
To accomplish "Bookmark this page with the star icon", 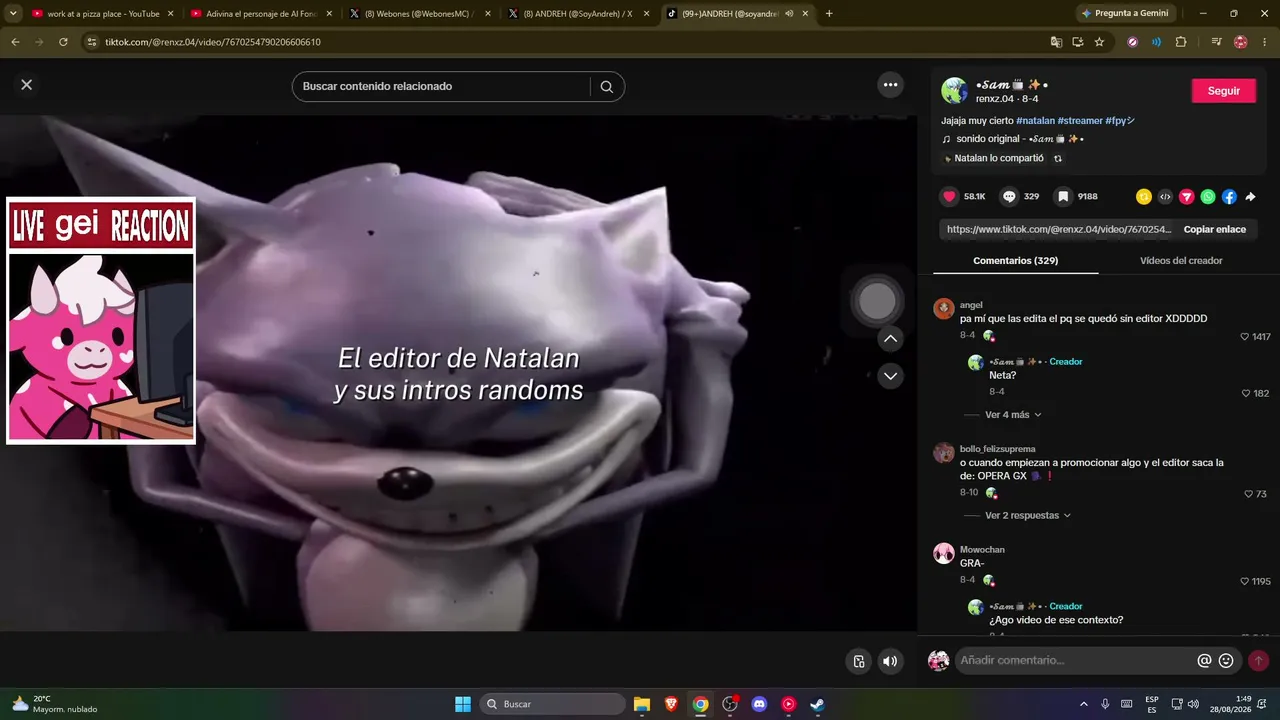I will click(x=1099, y=42).
